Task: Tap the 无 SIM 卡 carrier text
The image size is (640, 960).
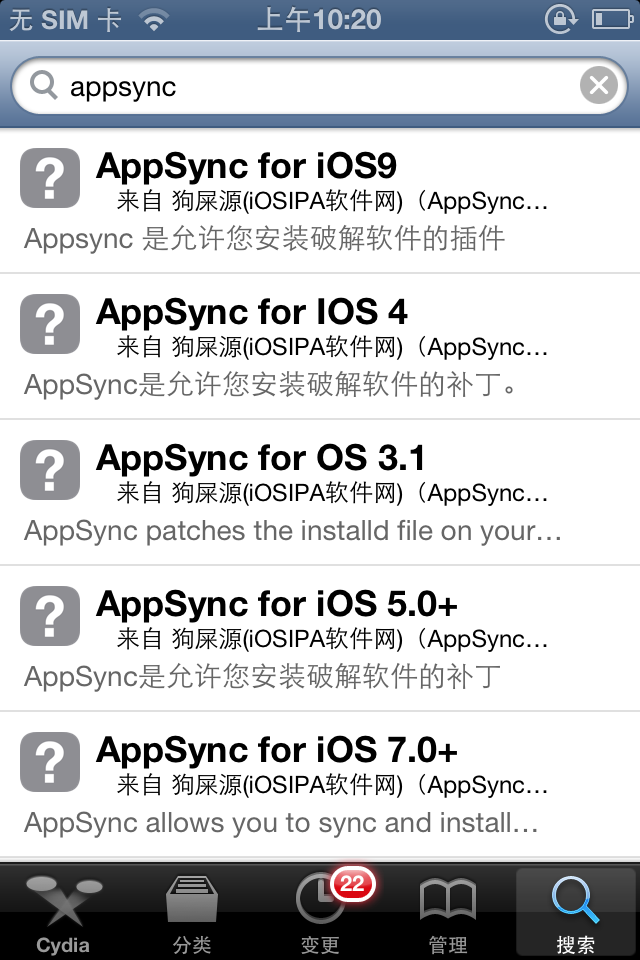Action: coord(66,20)
